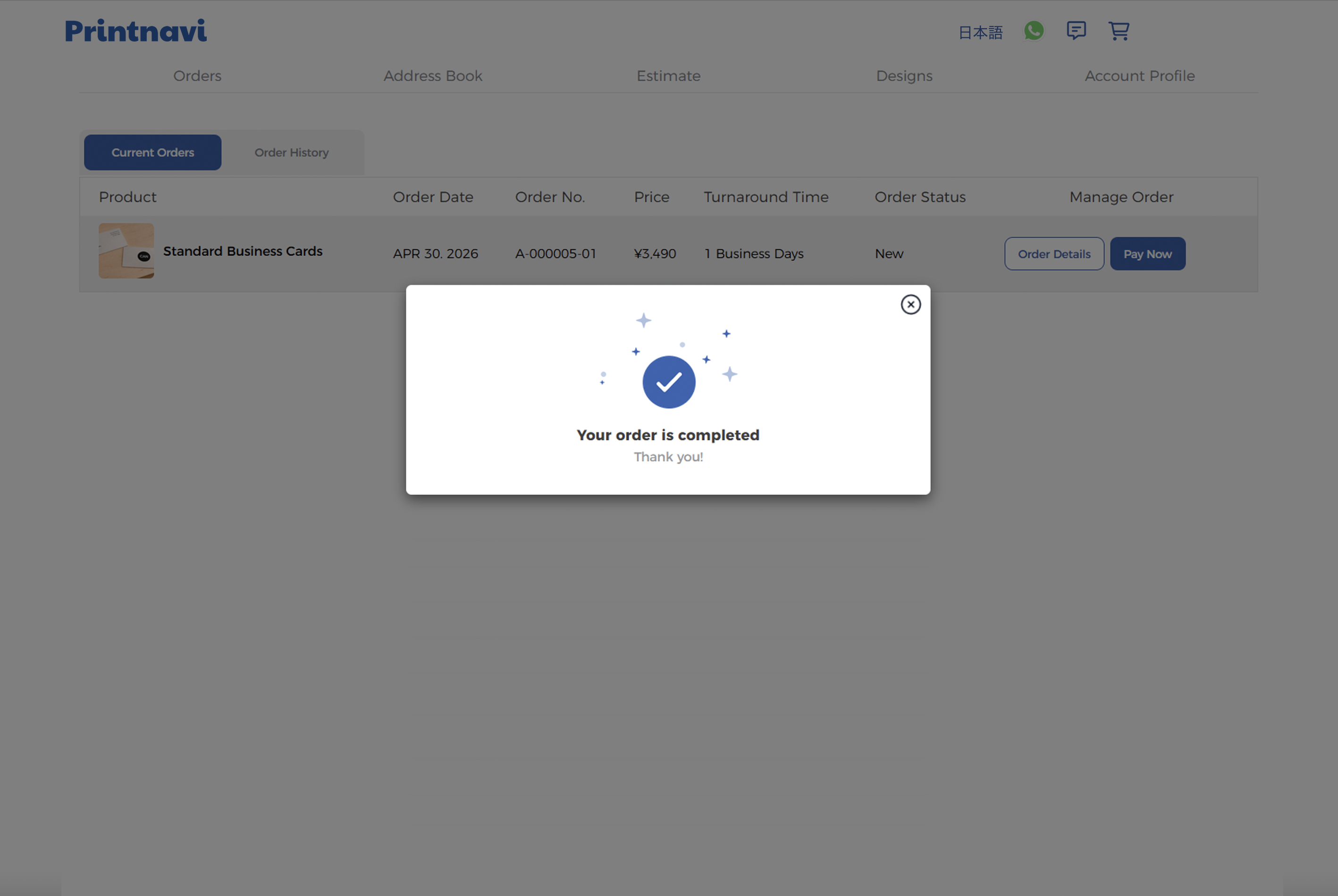Viewport: 1338px width, 896px height.
Task: Click the Order Status column header
Action: 920,197
